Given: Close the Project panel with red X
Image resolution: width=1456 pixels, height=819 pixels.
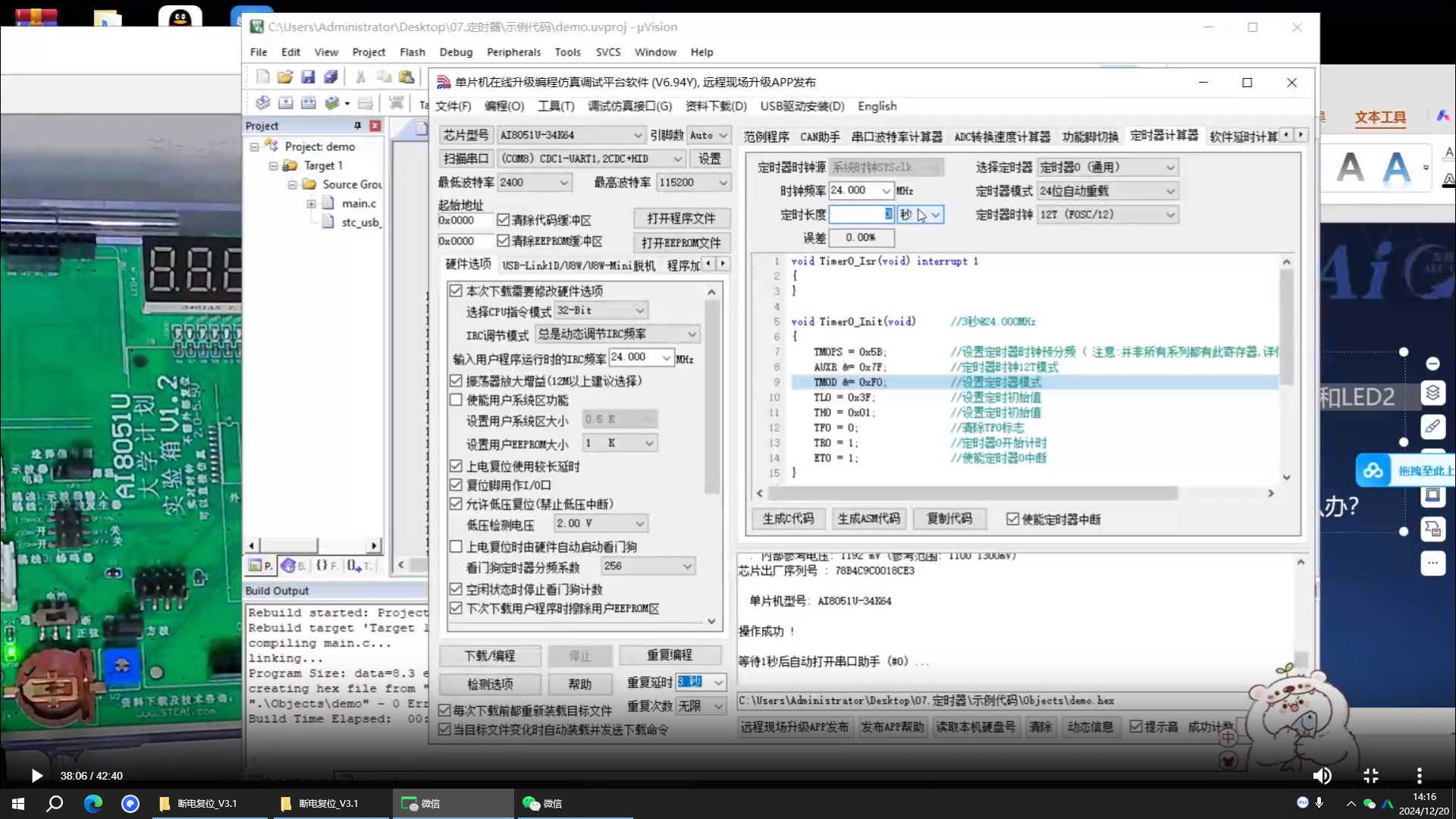Looking at the screenshot, I should [375, 126].
